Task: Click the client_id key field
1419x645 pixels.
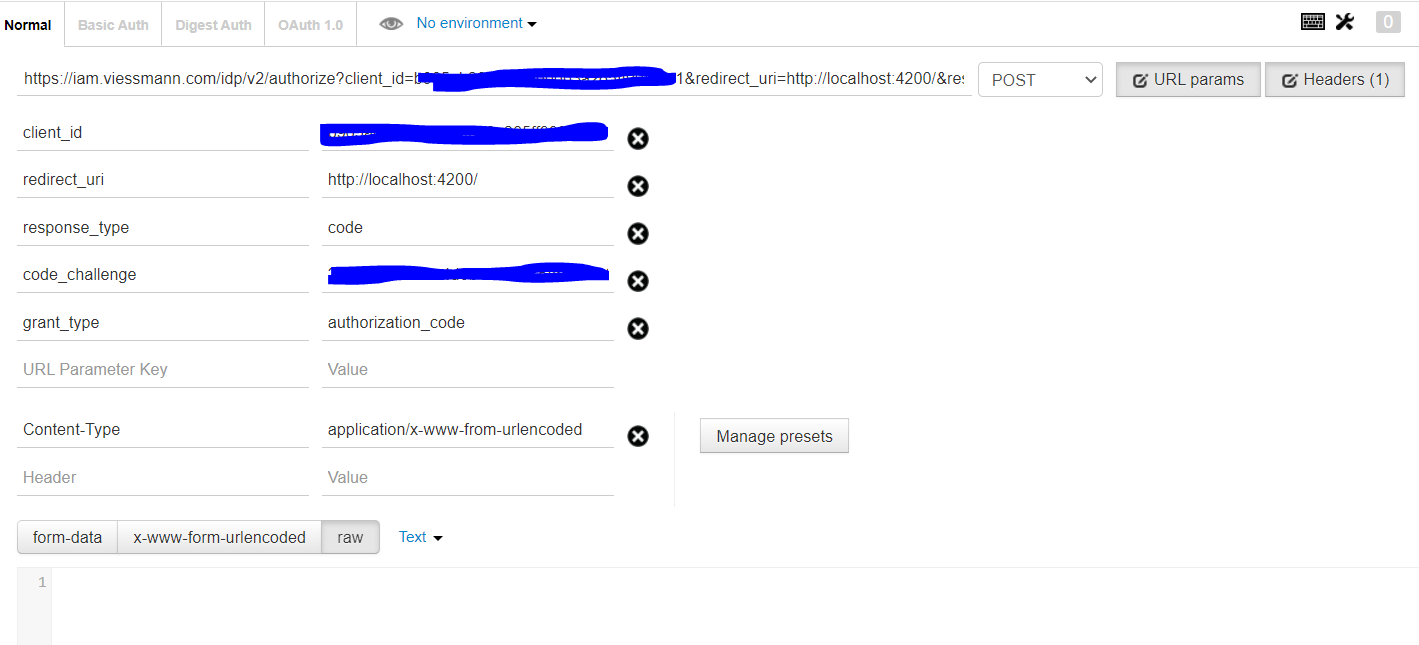Action: [163, 132]
